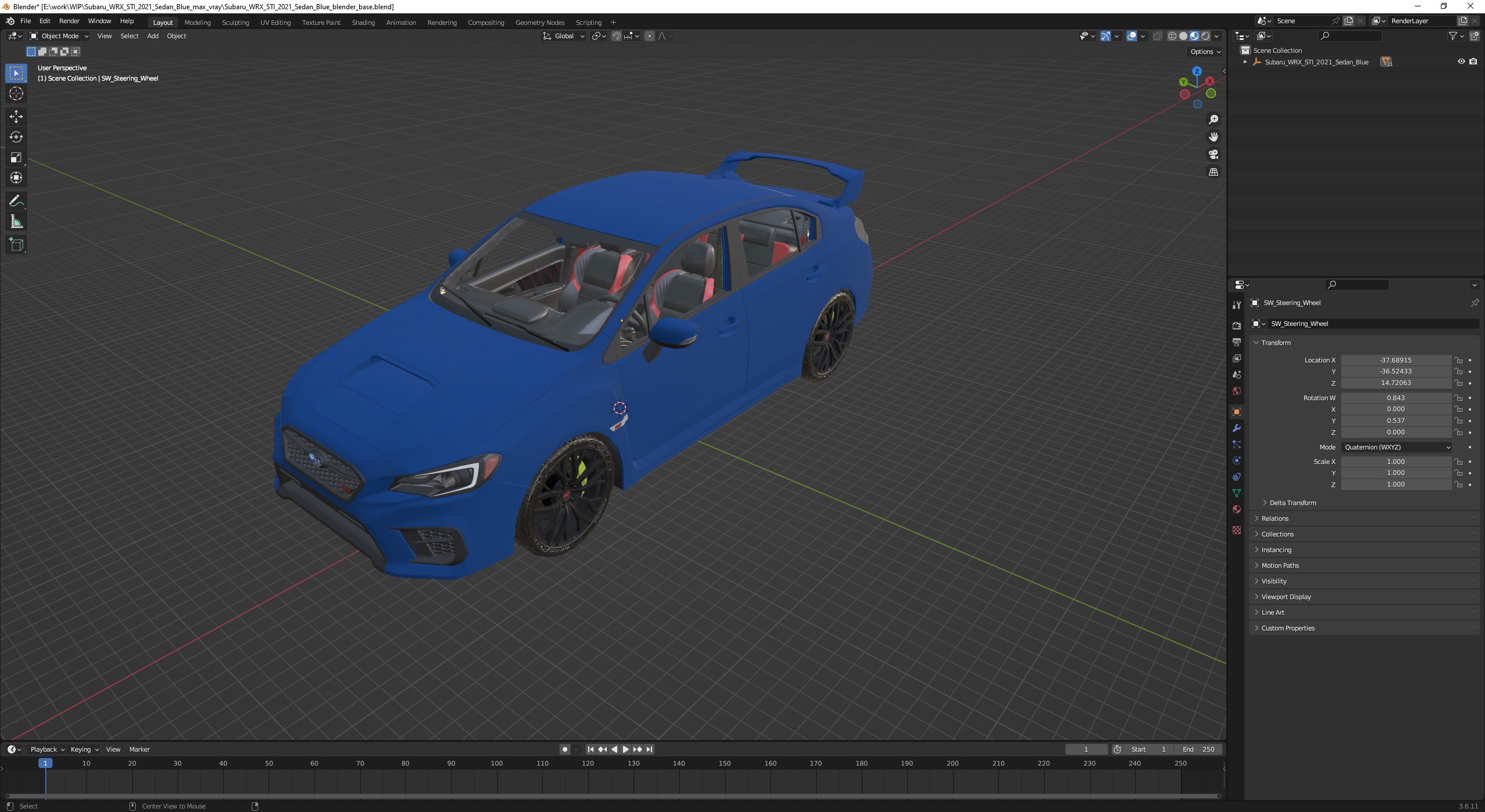Viewport: 1485px width, 812px height.
Task: Toggle proportional editing button
Action: pyautogui.click(x=649, y=36)
